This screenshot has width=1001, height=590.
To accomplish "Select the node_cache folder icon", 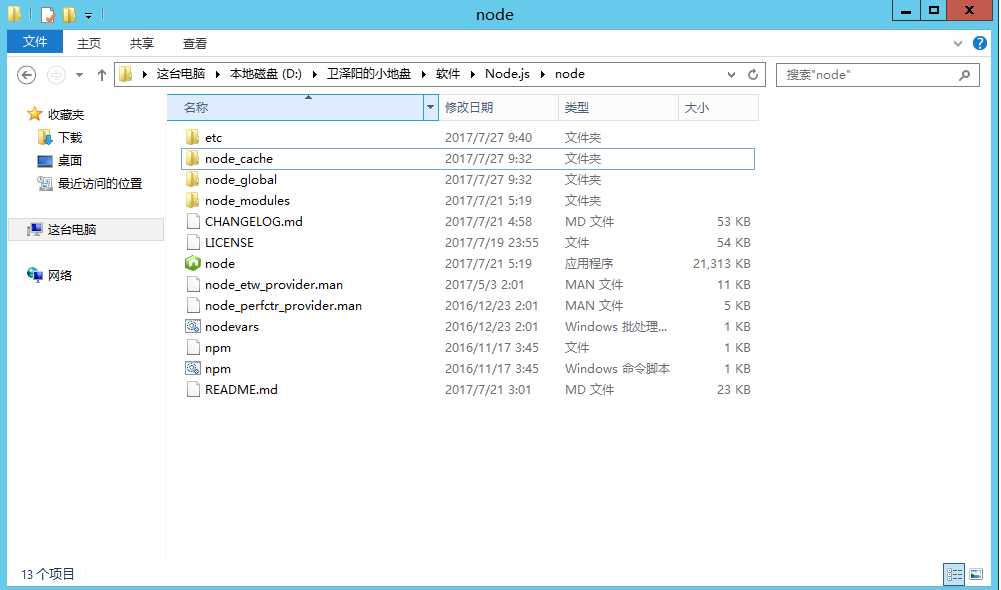I will coord(192,158).
